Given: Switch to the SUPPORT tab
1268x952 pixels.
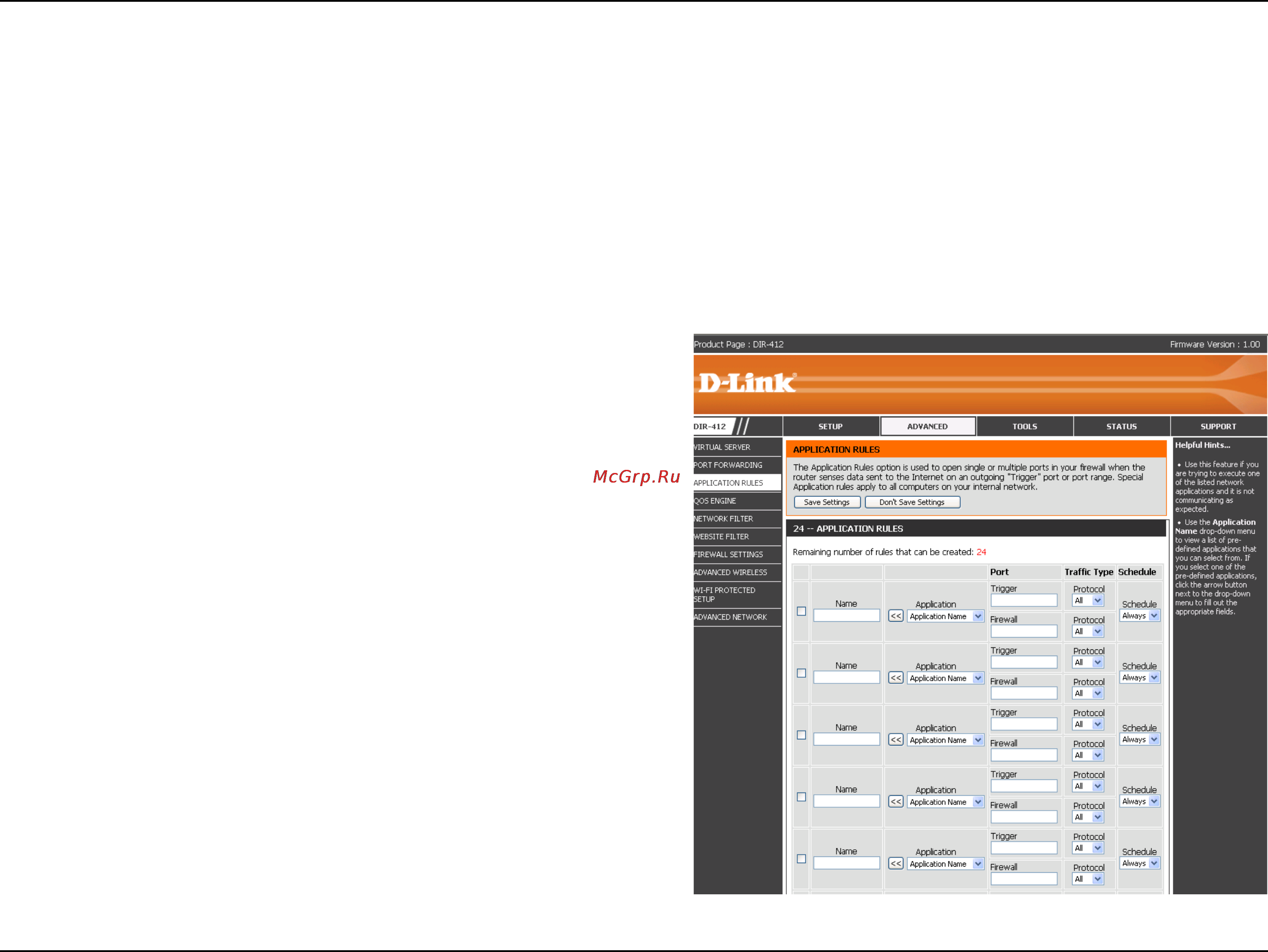Looking at the screenshot, I should pyautogui.click(x=1219, y=426).
